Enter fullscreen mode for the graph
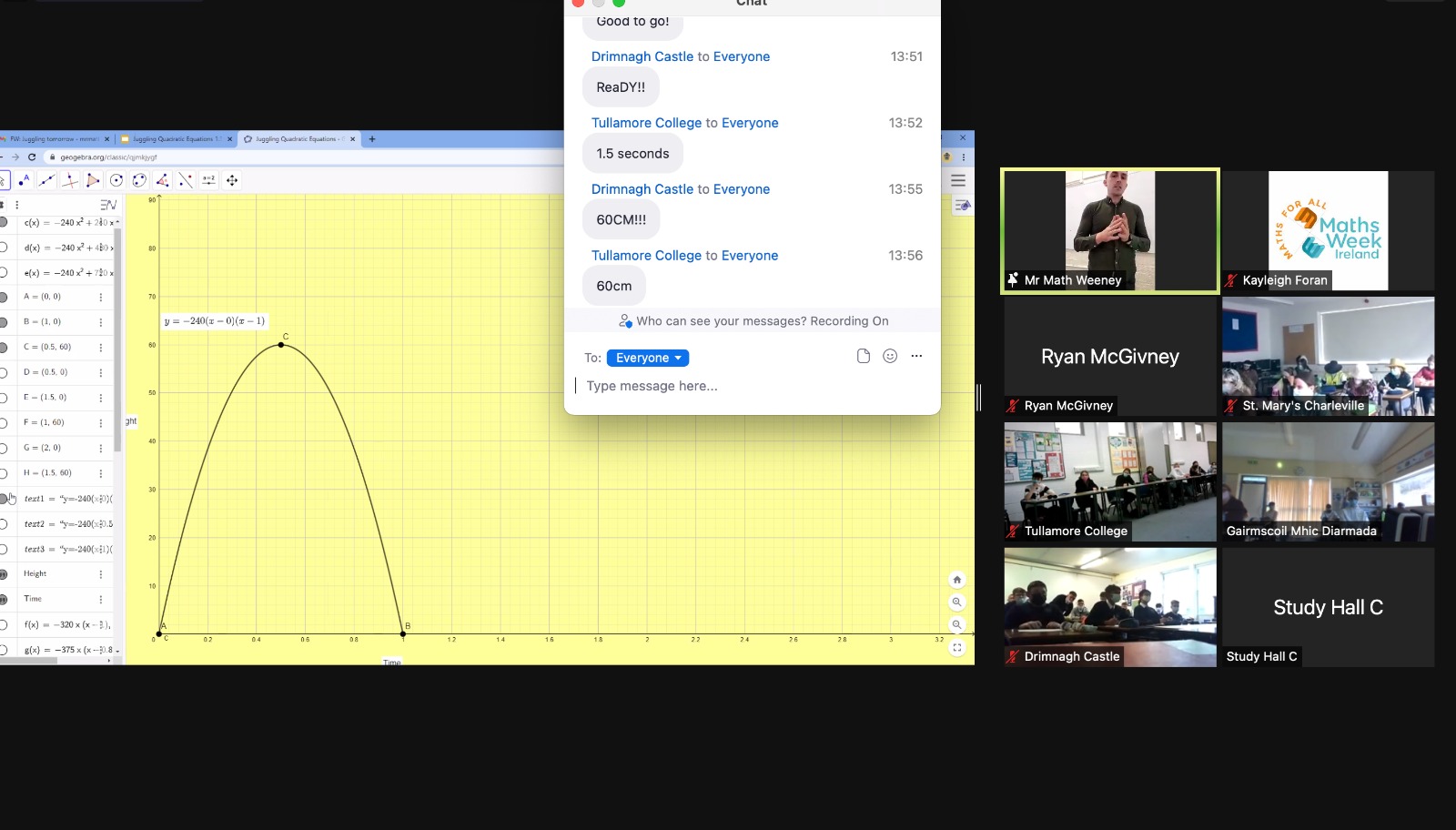 956,648
